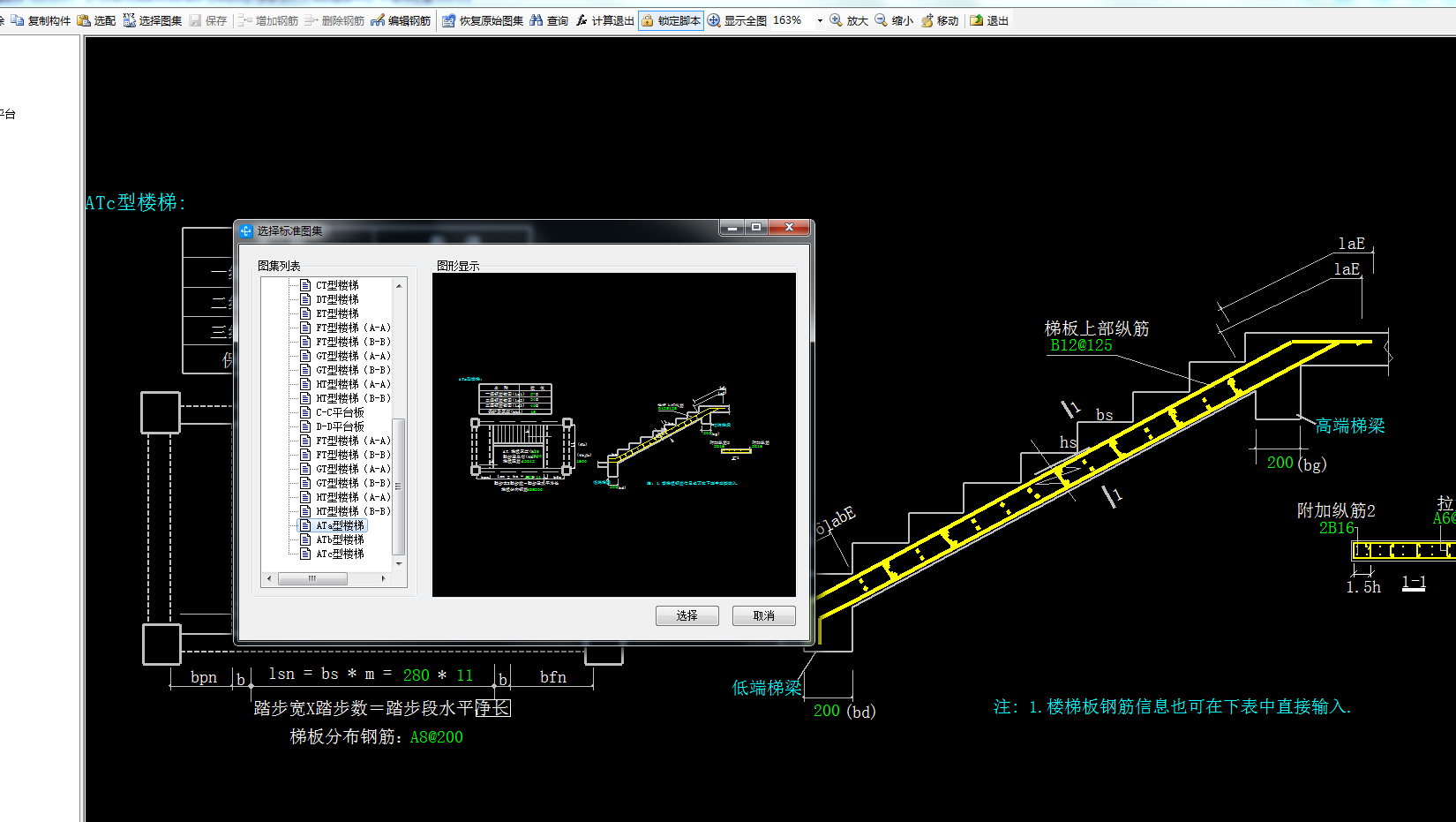This screenshot has height=822, width=1456.
Task: Toggle the 锁定脚本 lock script button
Action: click(671, 20)
